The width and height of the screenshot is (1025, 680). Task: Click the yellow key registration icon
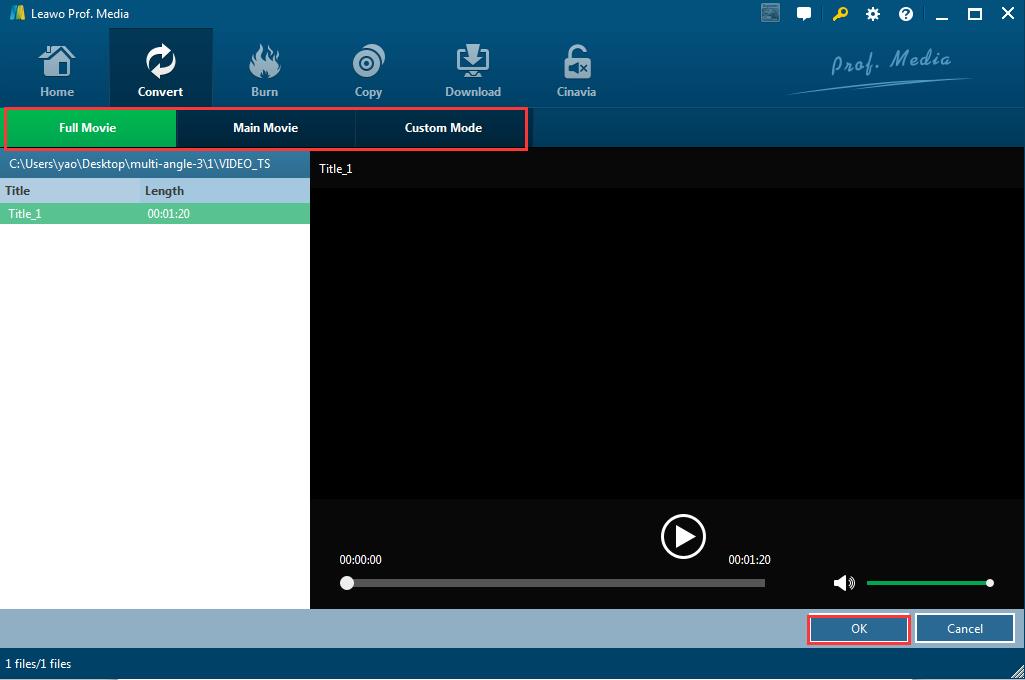pyautogui.click(x=840, y=14)
